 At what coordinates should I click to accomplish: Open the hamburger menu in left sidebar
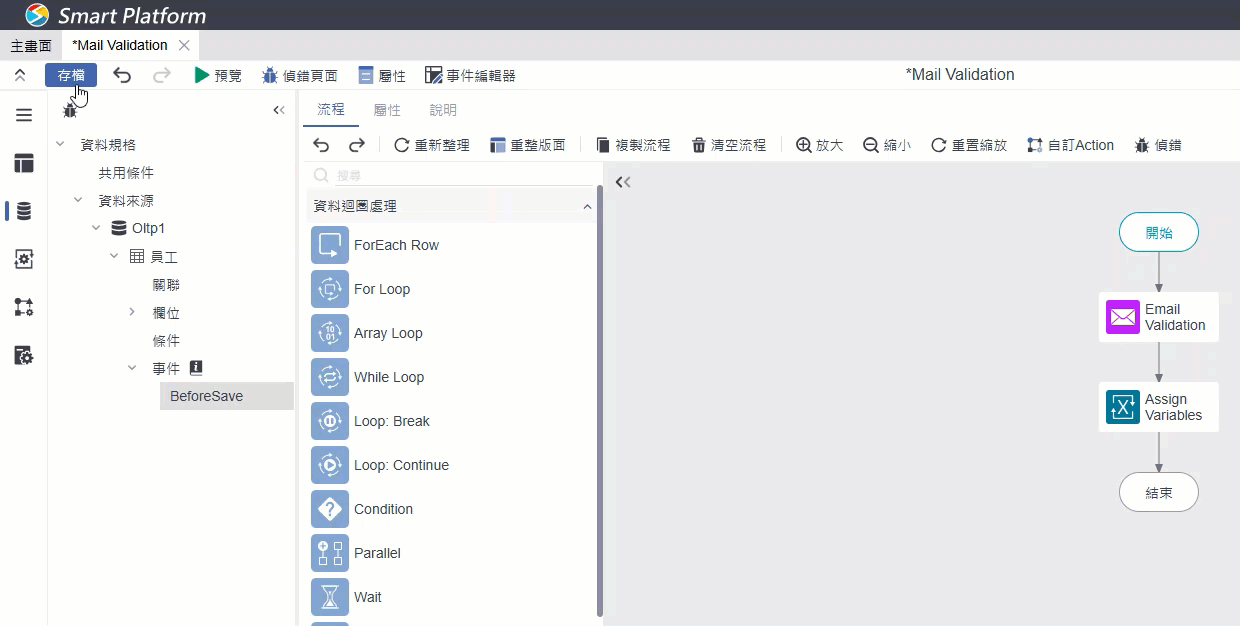point(24,115)
